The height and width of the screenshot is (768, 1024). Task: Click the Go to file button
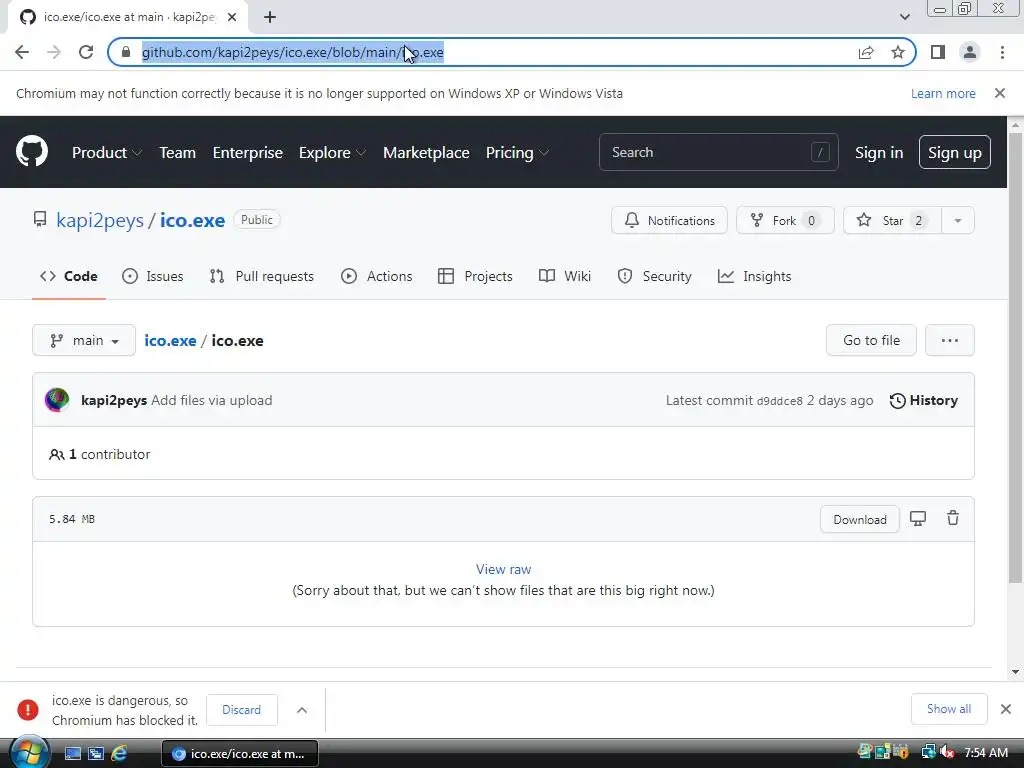pyautogui.click(x=871, y=340)
